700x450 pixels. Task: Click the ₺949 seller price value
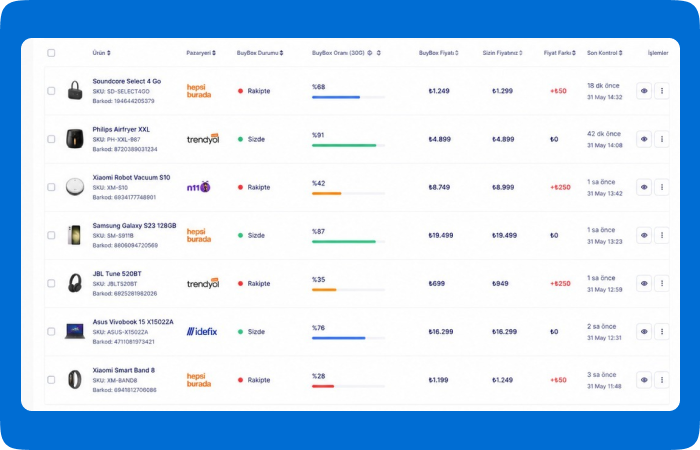pos(500,283)
